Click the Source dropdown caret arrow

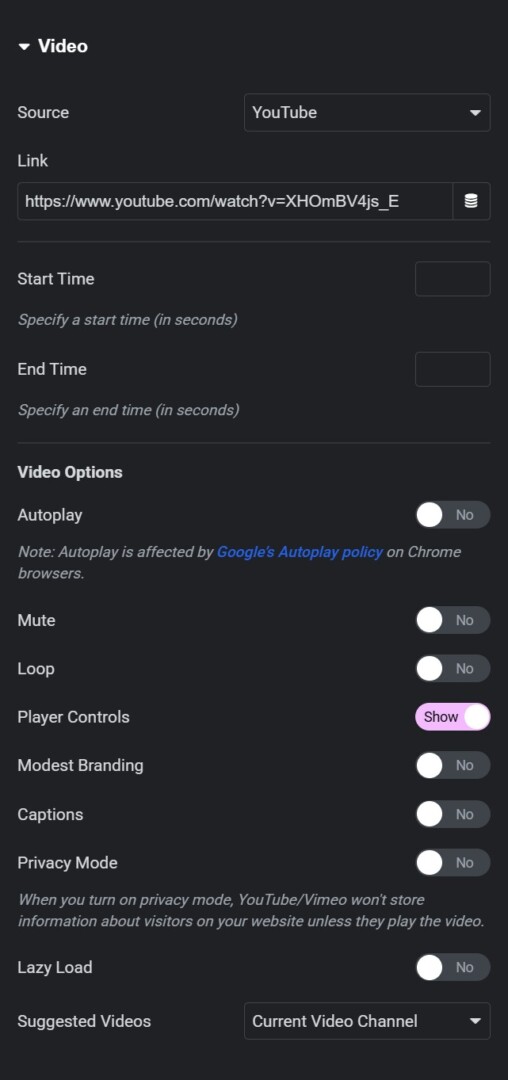tap(475, 113)
